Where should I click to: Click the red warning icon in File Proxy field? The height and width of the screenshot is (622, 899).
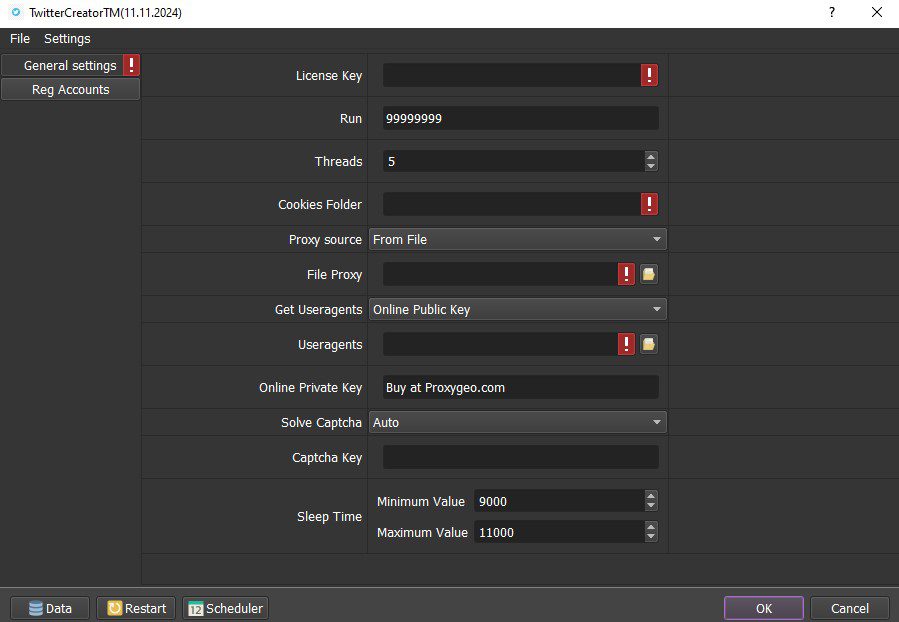pos(627,274)
